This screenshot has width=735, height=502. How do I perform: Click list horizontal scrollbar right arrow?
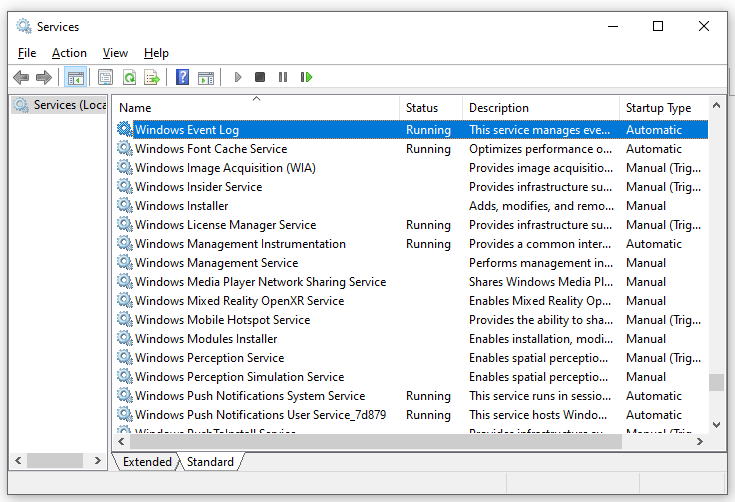tap(700, 441)
